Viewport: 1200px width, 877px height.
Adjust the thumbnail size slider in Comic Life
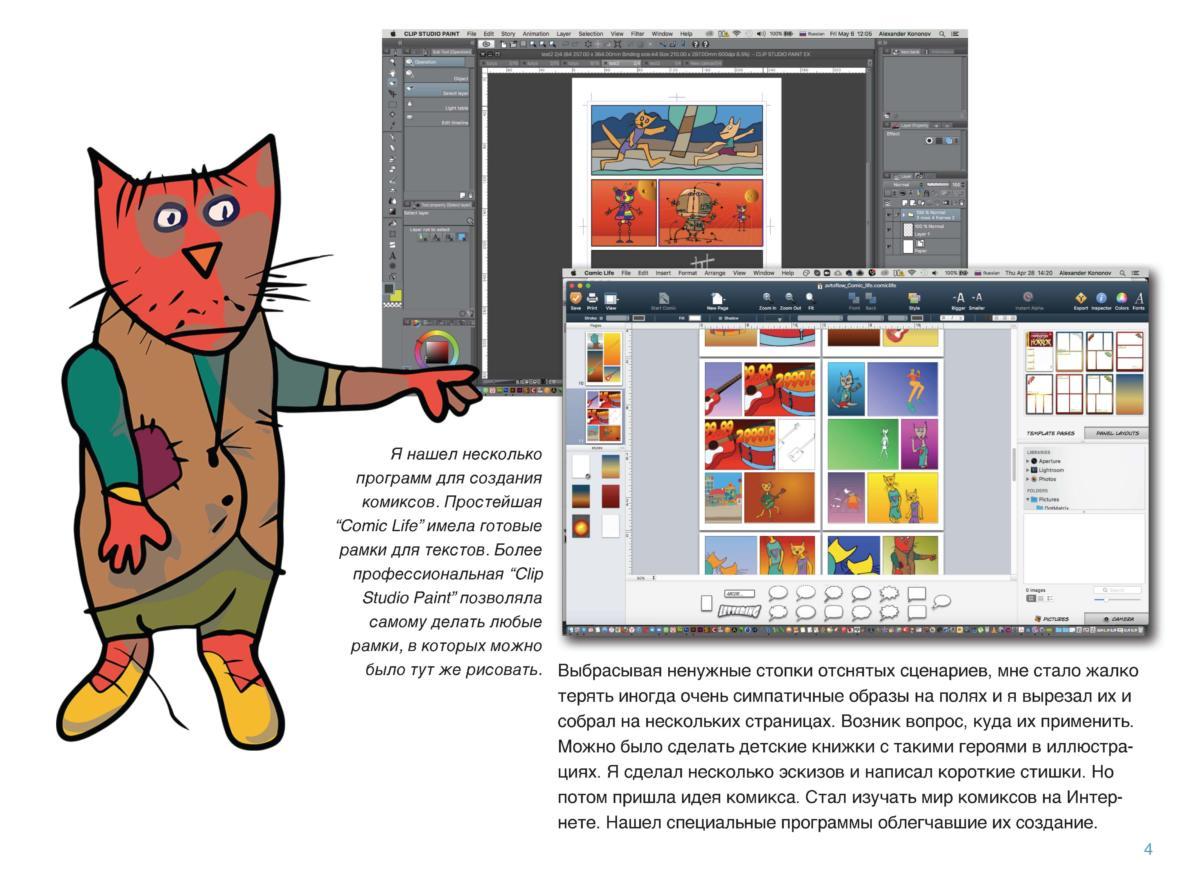(x=1117, y=600)
